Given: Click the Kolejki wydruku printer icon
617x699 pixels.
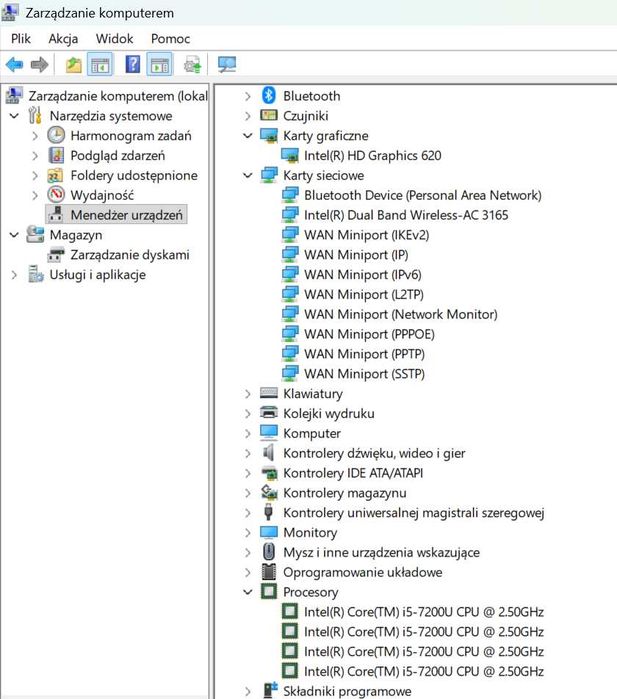Looking at the screenshot, I should 268,413.
